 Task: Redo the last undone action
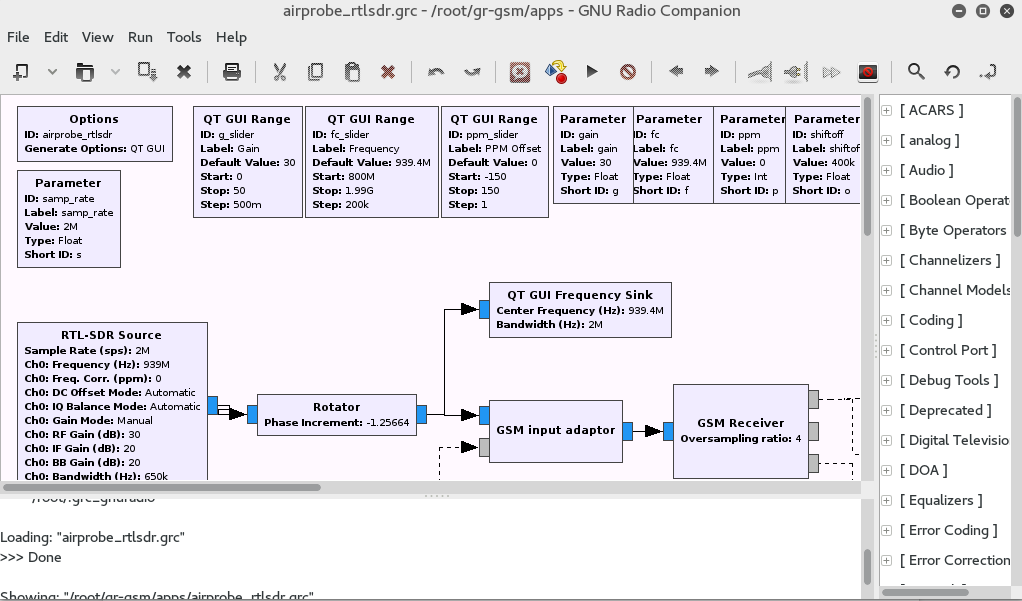point(471,72)
